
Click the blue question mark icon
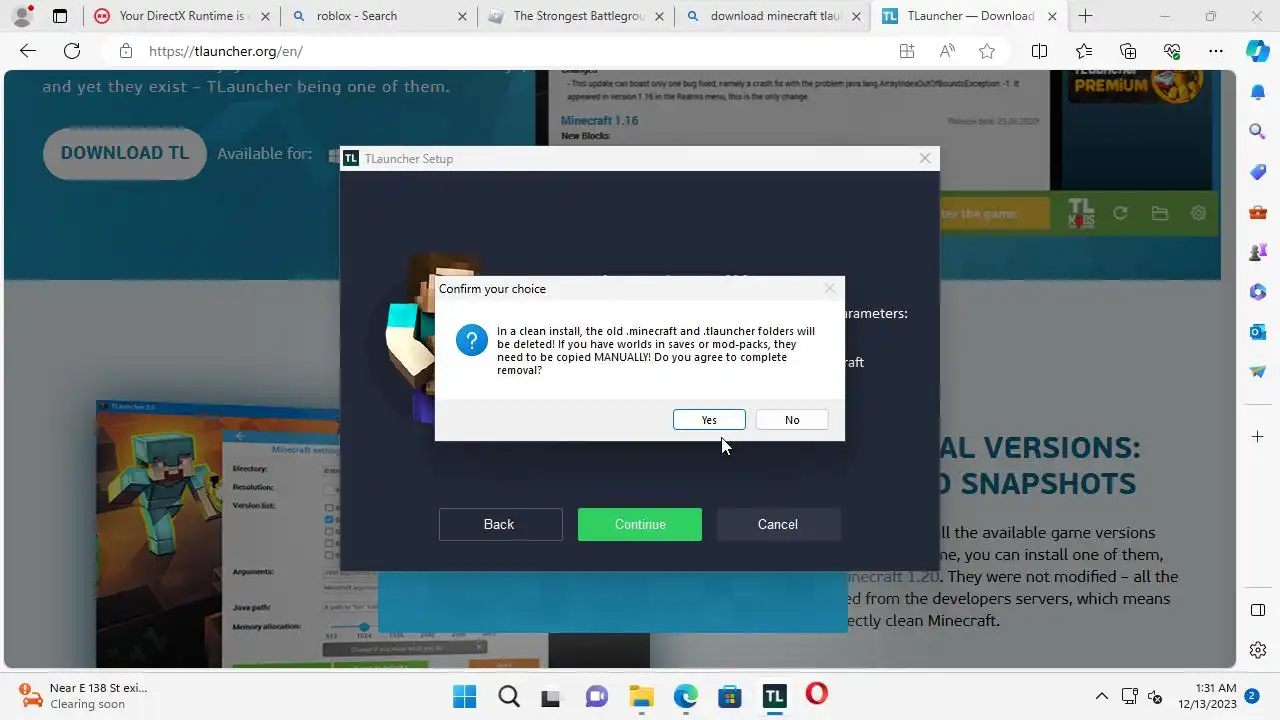point(472,340)
